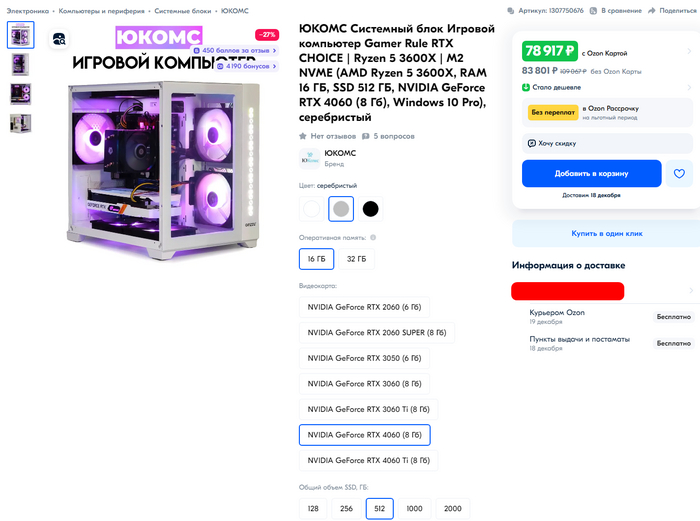700x521 pixels.
Task: Click the add-to-comparison icon
Action: pyautogui.click(x=593, y=11)
